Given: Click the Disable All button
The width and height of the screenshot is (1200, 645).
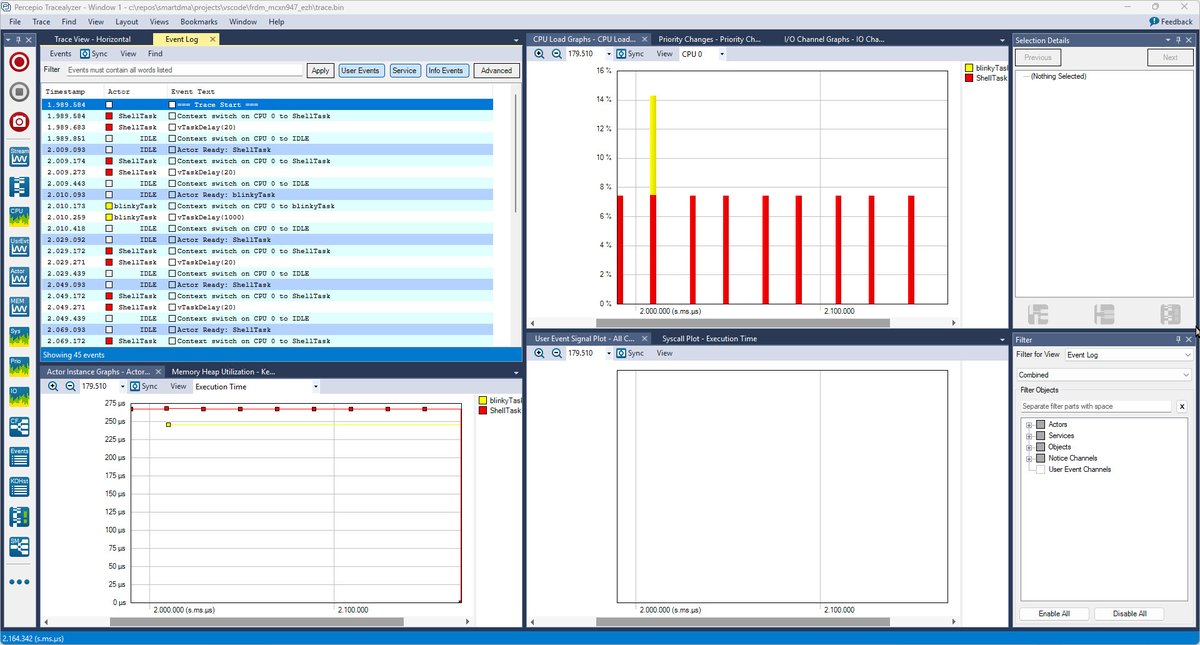Looking at the screenshot, I should tap(1129, 613).
